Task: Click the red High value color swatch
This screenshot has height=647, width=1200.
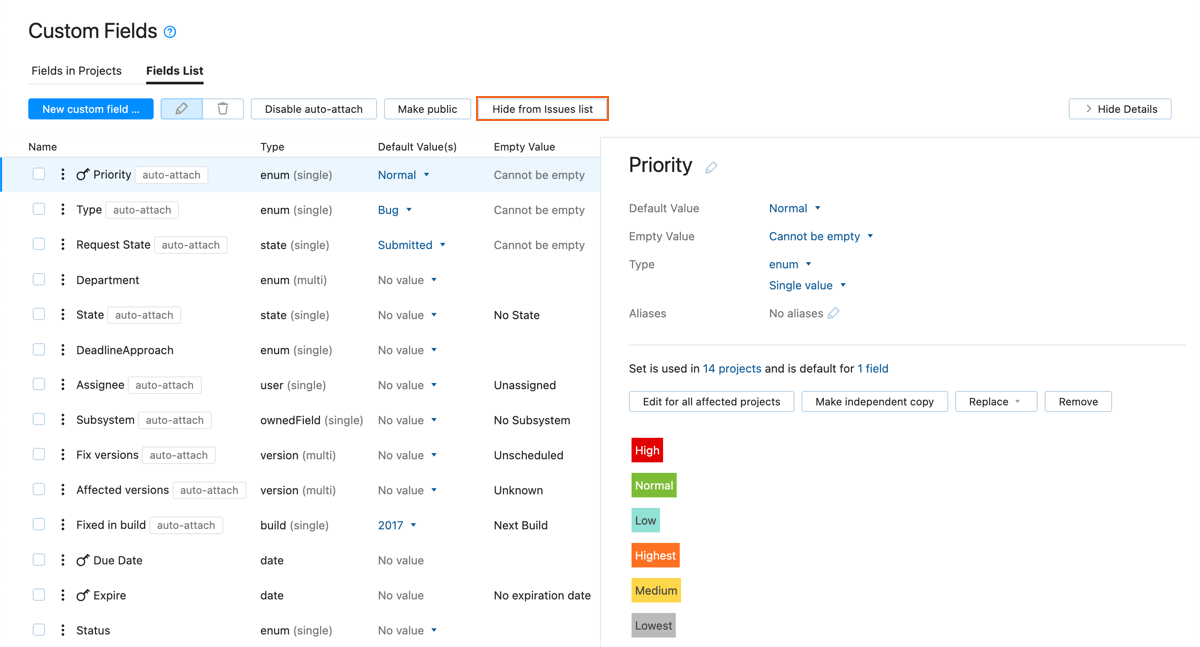Action: (646, 450)
